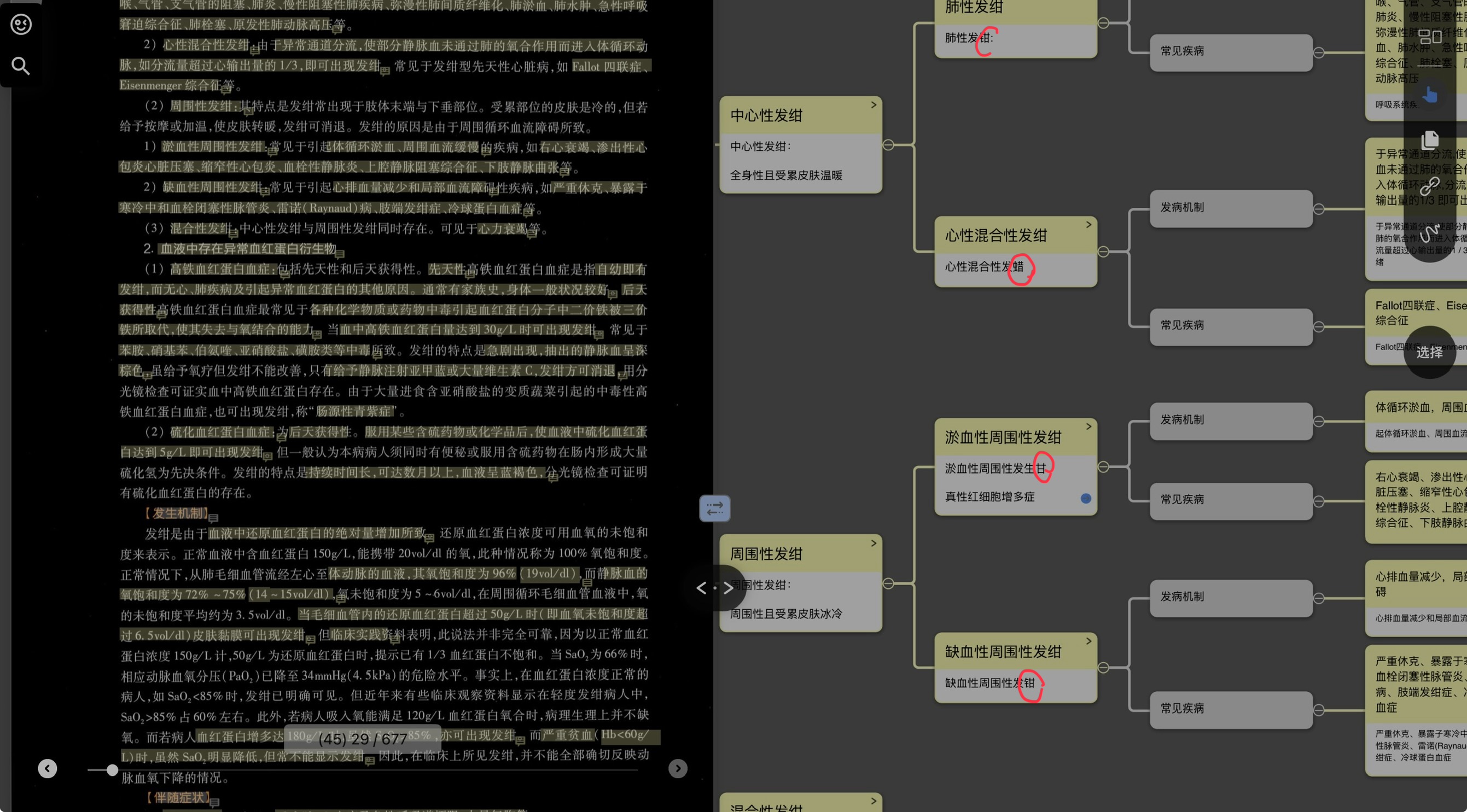Click the smiley face icon in sidebar
Screen dimensions: 1467x812
(x=21, y=25)
